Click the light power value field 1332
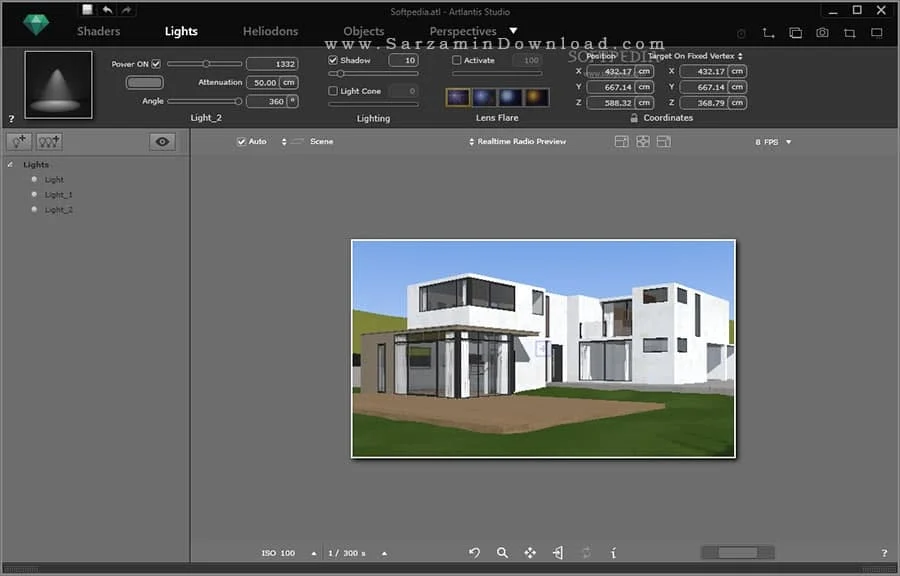This screenshot has width=900, height=576. tap(272, 64)
